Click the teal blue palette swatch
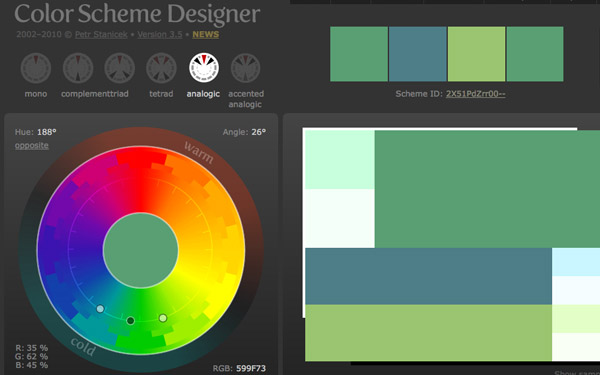 [418, 54]
